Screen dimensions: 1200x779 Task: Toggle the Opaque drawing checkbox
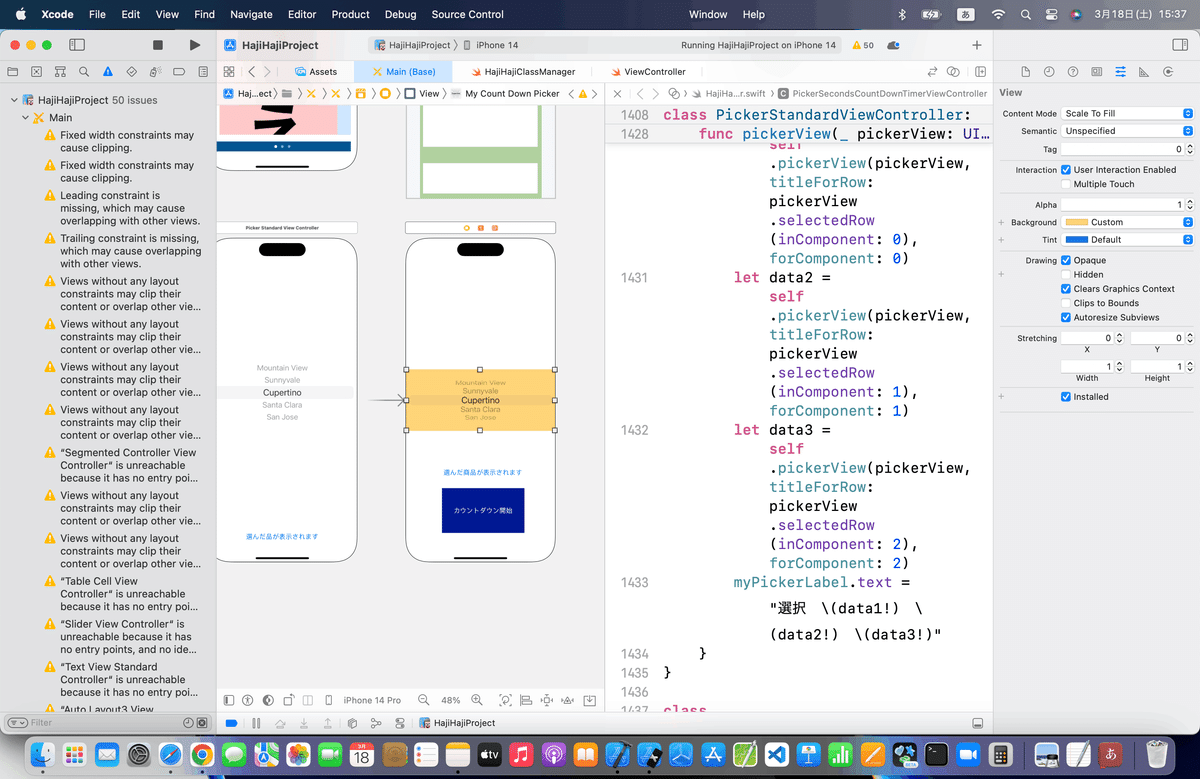1066,260
